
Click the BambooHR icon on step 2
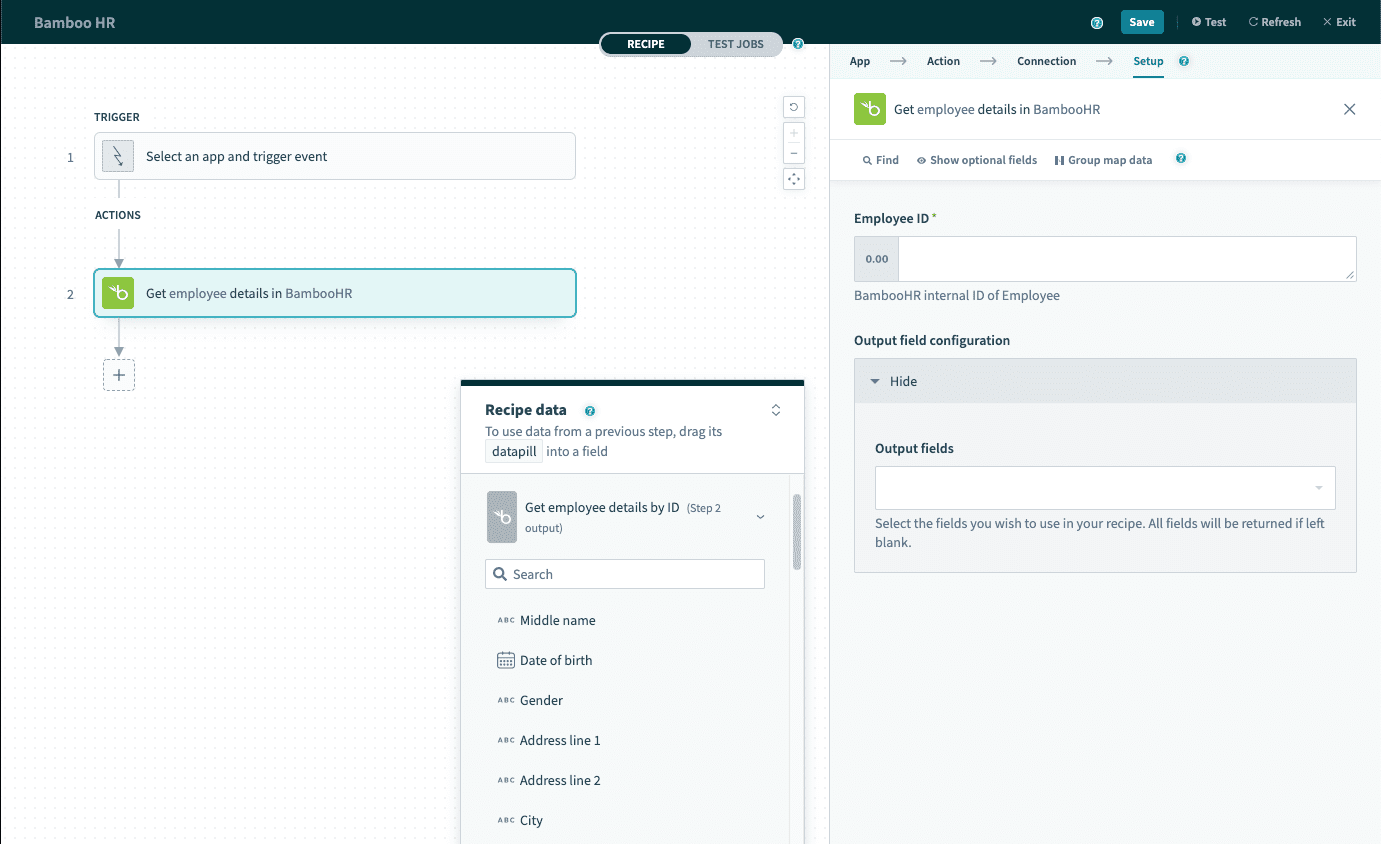tap(117, 293)
